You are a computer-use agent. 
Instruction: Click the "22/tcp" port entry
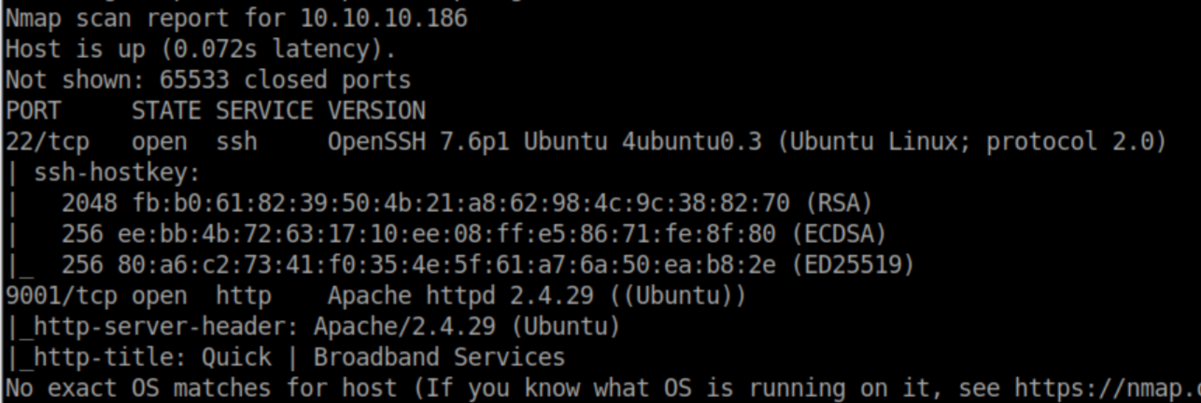click(x=46, y=141)
